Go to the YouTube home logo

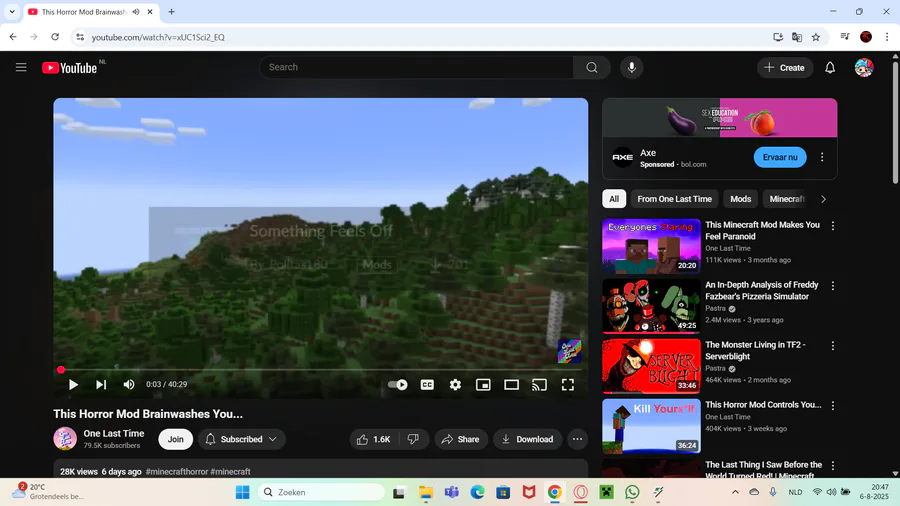69,68
